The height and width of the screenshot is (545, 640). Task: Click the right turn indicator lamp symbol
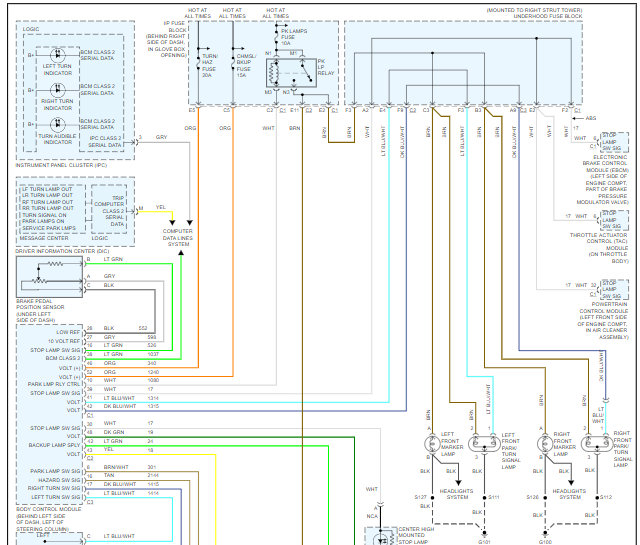pyautogui.click(x=58, y=90)
